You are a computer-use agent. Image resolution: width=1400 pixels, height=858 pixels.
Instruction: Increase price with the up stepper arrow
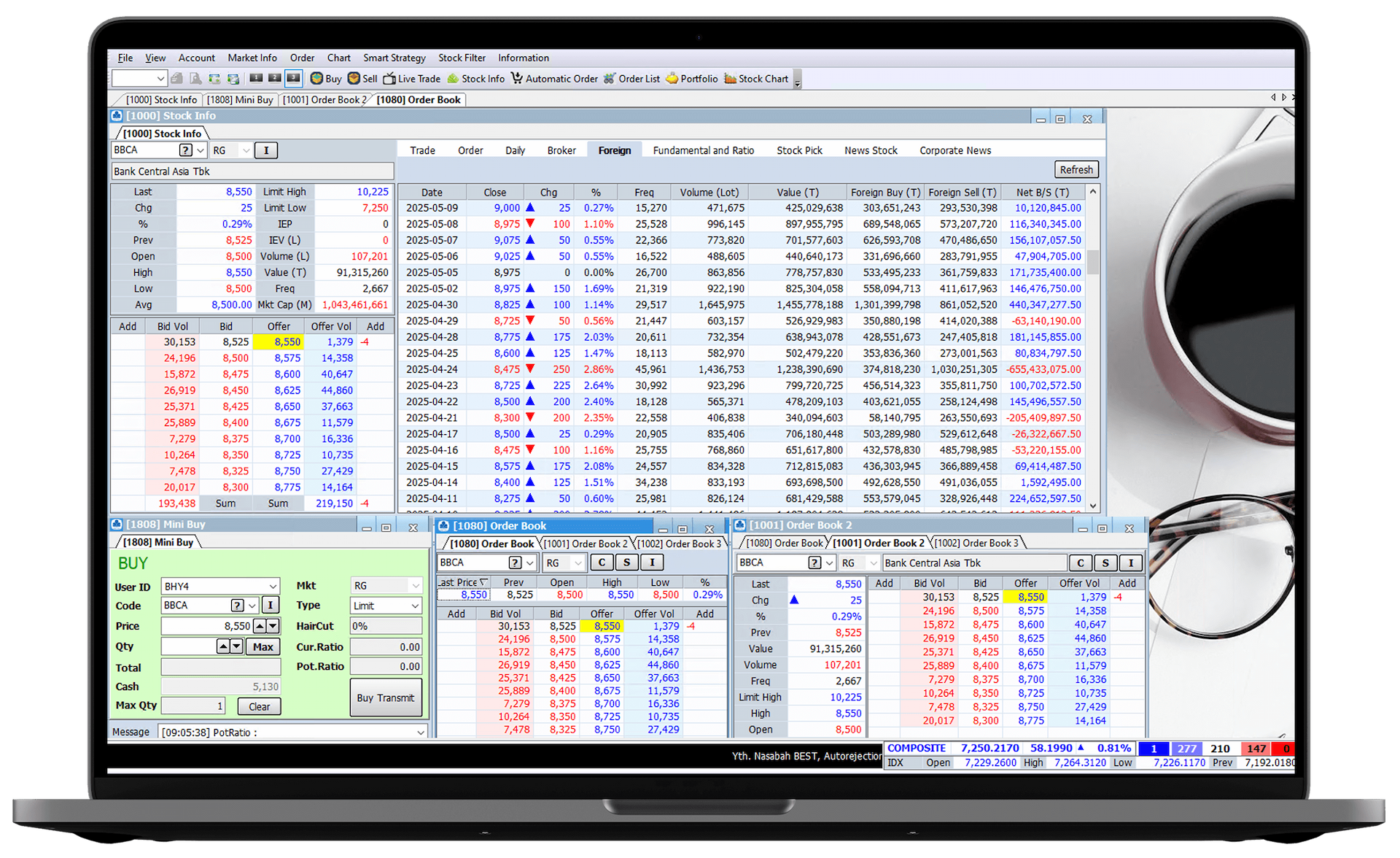point(260,627)
